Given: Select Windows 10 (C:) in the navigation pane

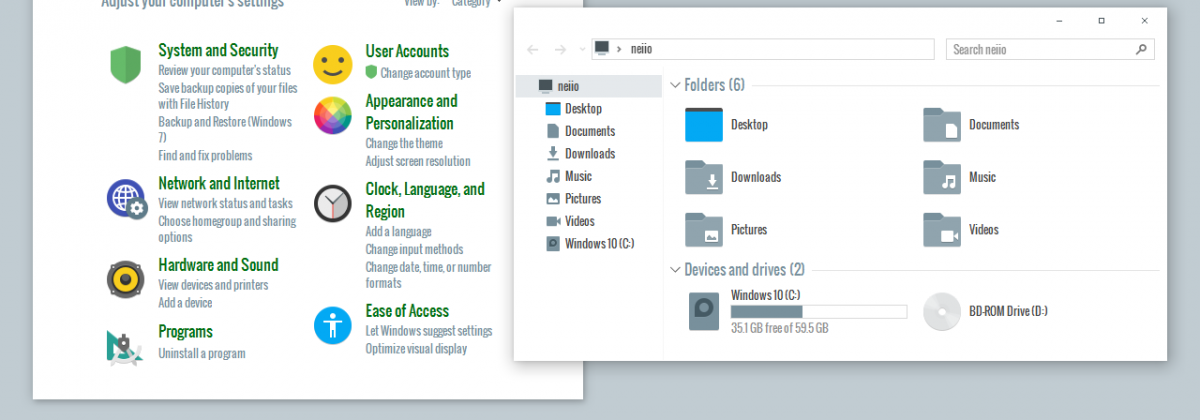Looking at the screenshot, I should 589,243.
